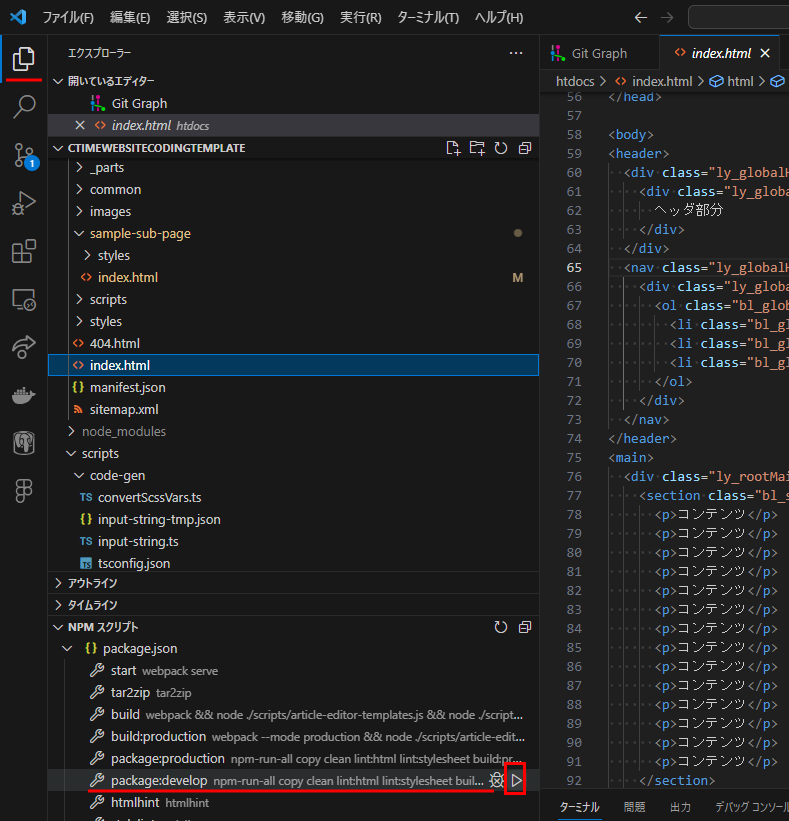Image resolution: width=789 pixels, height=821 pixels.
Task: Expand the common folder
Action: pos(293,190)
